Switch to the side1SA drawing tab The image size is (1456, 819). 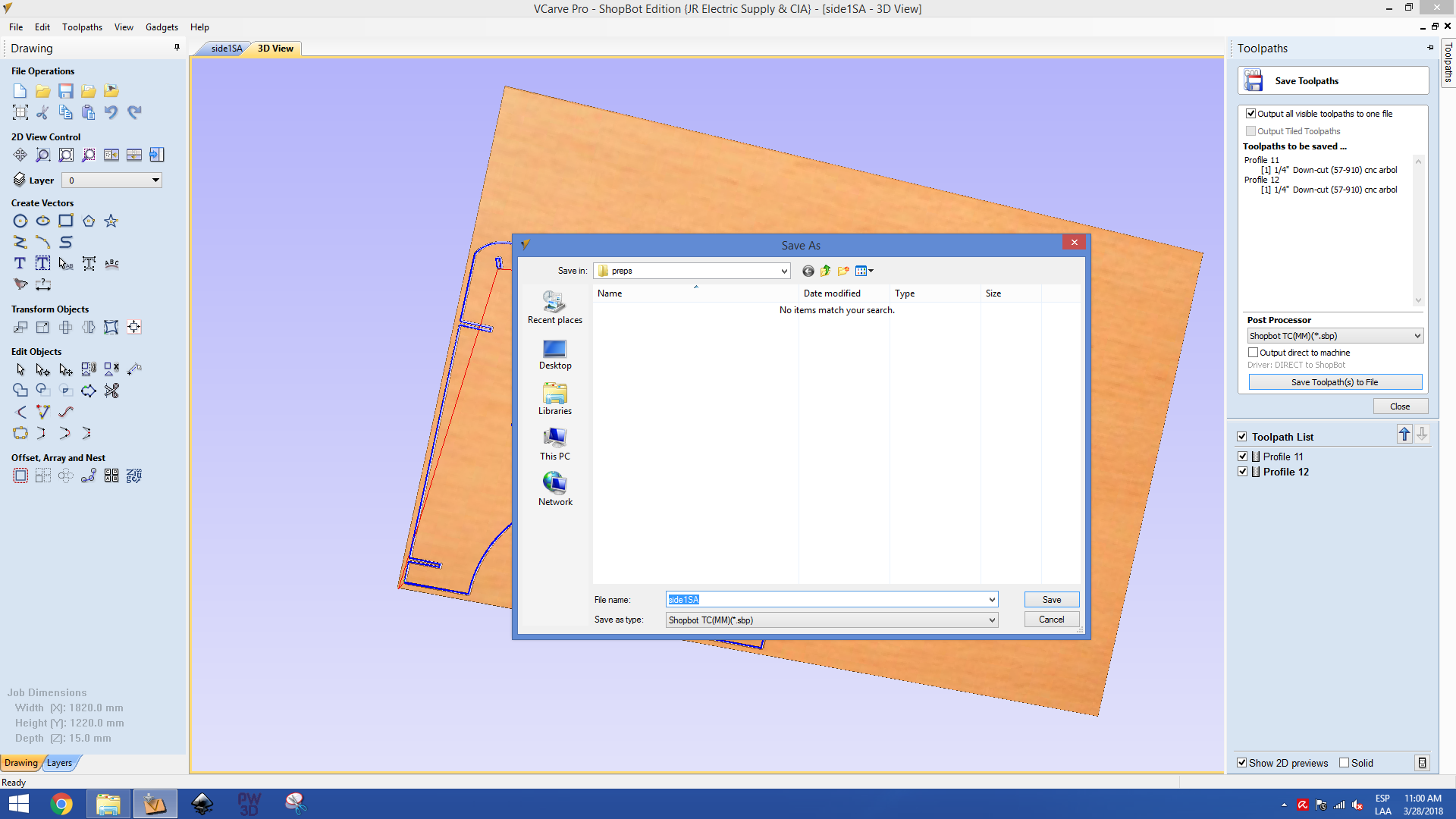click(x=225, y=48)
